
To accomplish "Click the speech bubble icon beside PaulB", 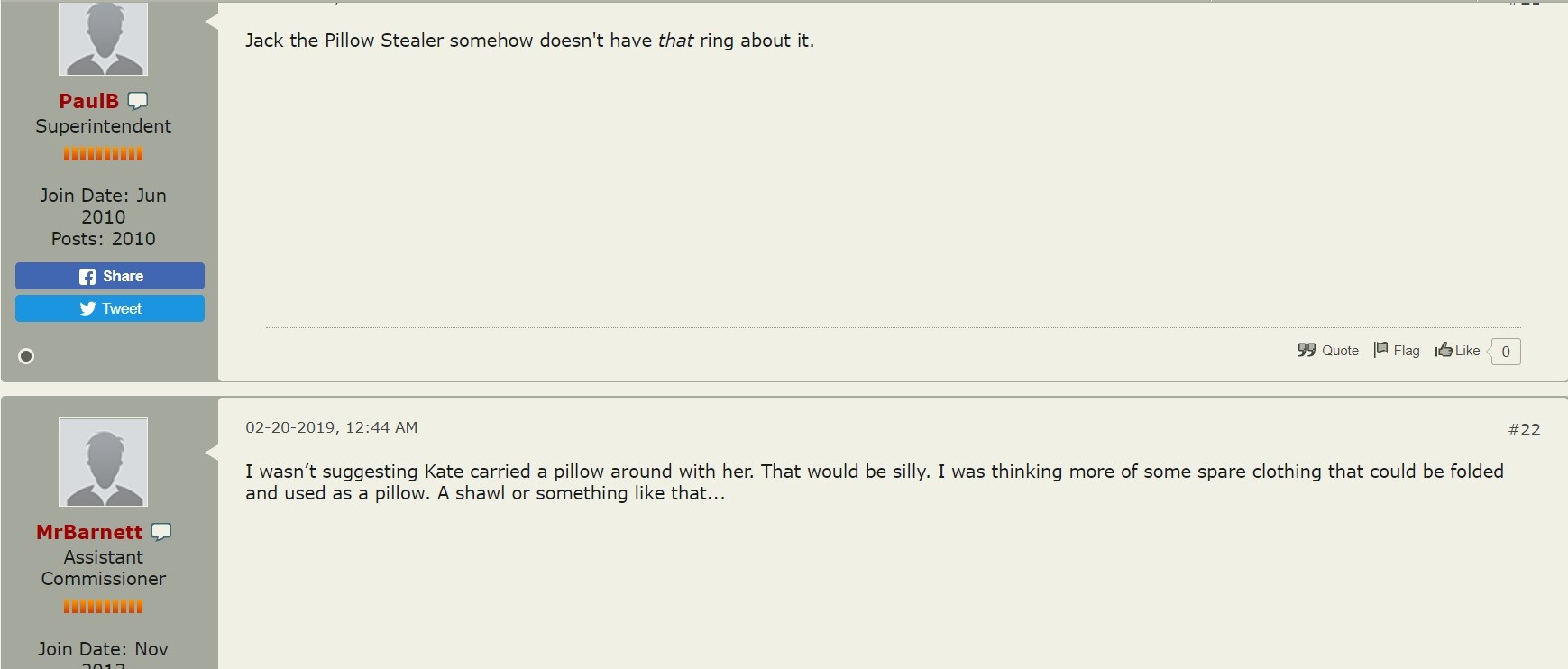I will (138, 101).
